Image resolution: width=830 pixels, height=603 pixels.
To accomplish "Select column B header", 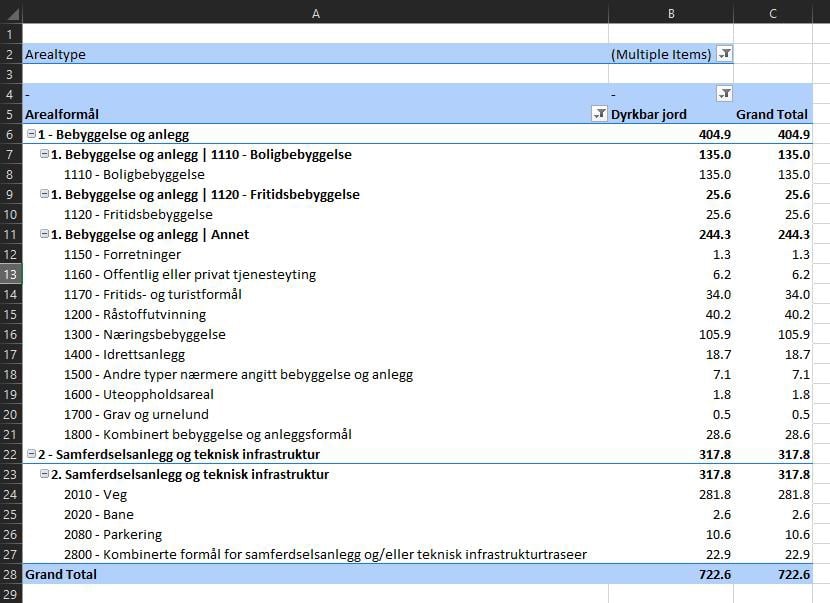I will point(670,12).
